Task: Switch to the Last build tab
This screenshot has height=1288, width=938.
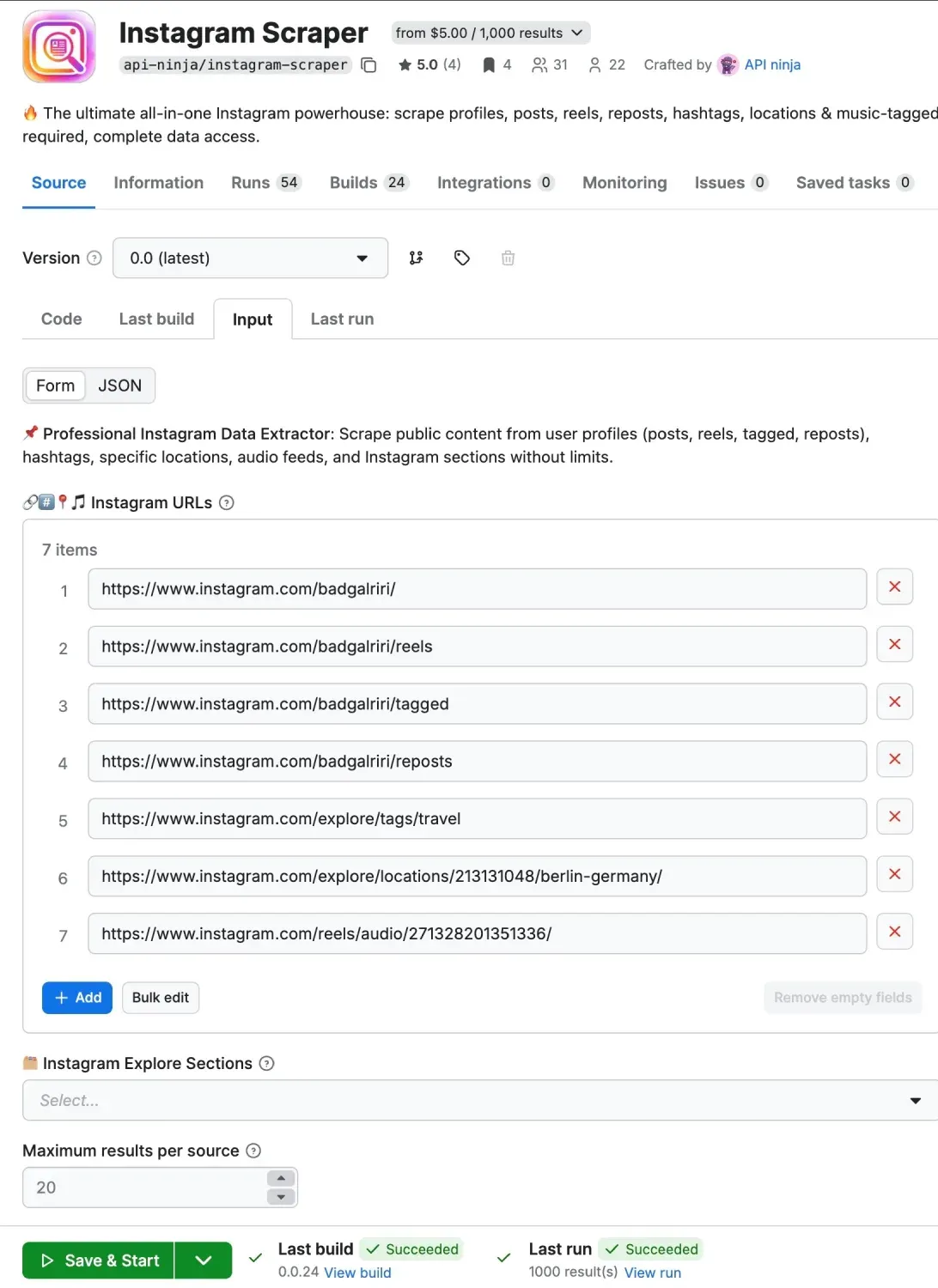Action: pyautogui.click(x=156, y=319)
